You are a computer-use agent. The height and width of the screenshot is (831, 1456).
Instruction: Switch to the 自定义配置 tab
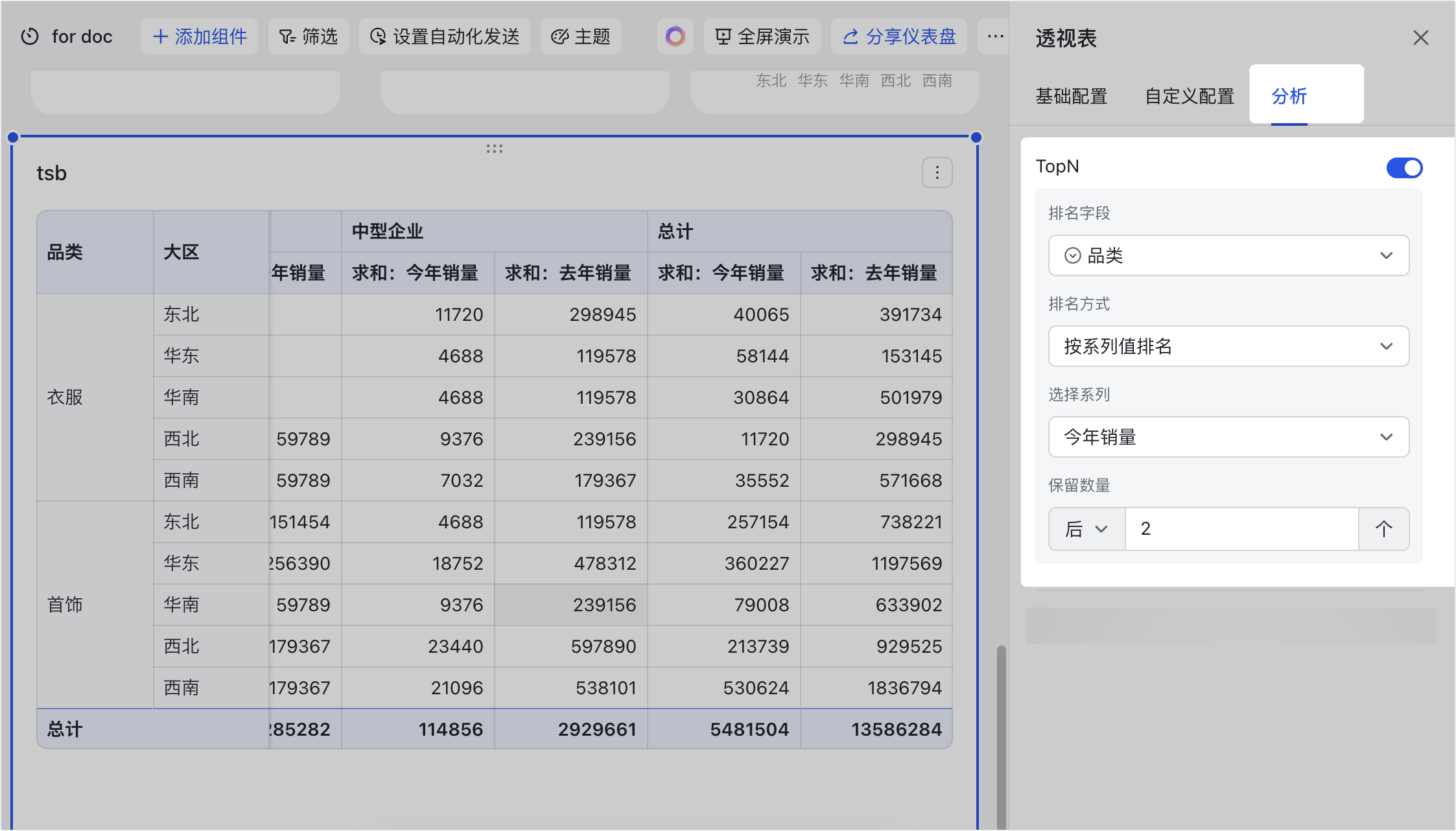pos(1189,97)
